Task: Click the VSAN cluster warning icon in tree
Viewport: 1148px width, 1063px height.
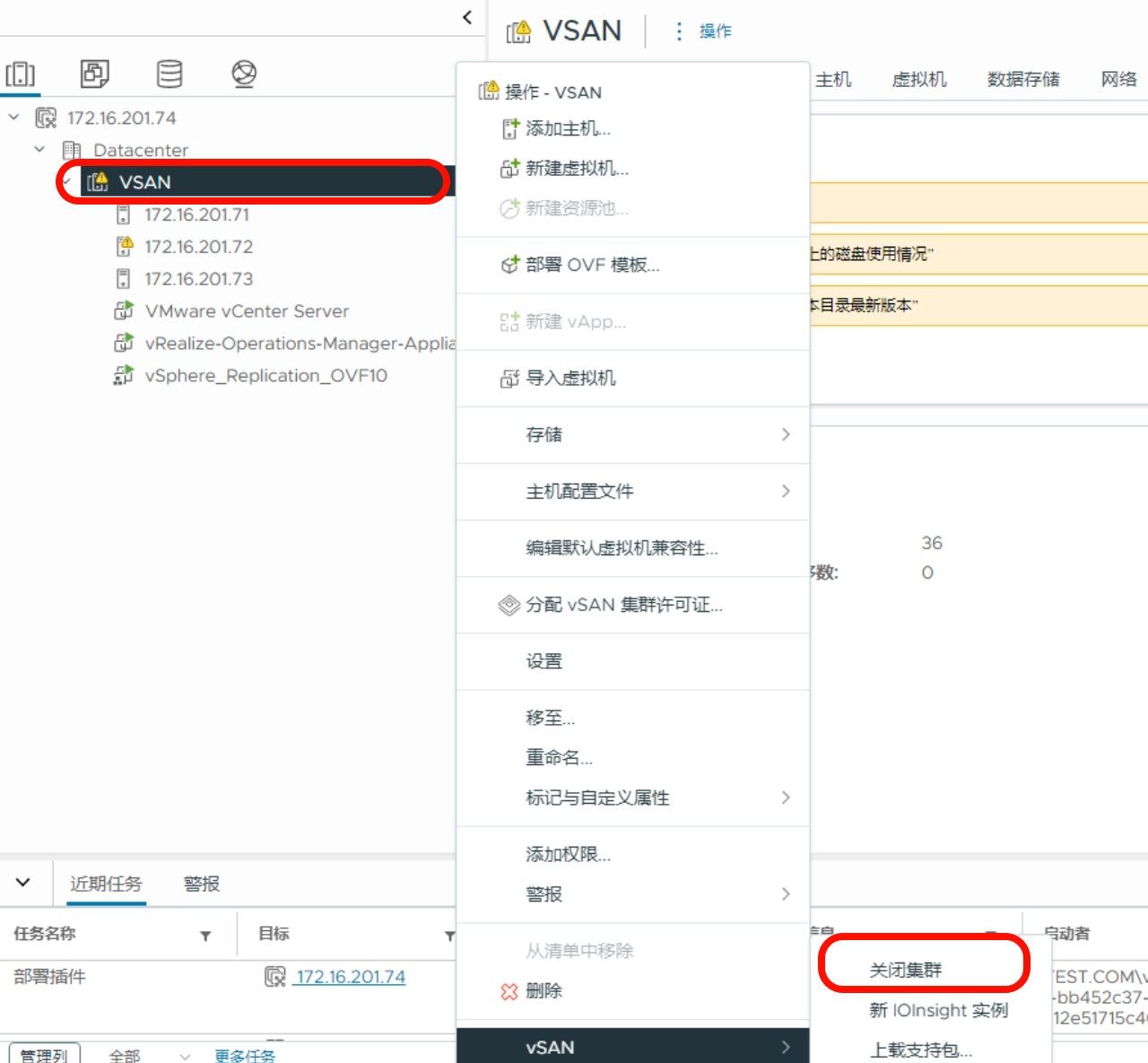Action: [x=98, y=182]
